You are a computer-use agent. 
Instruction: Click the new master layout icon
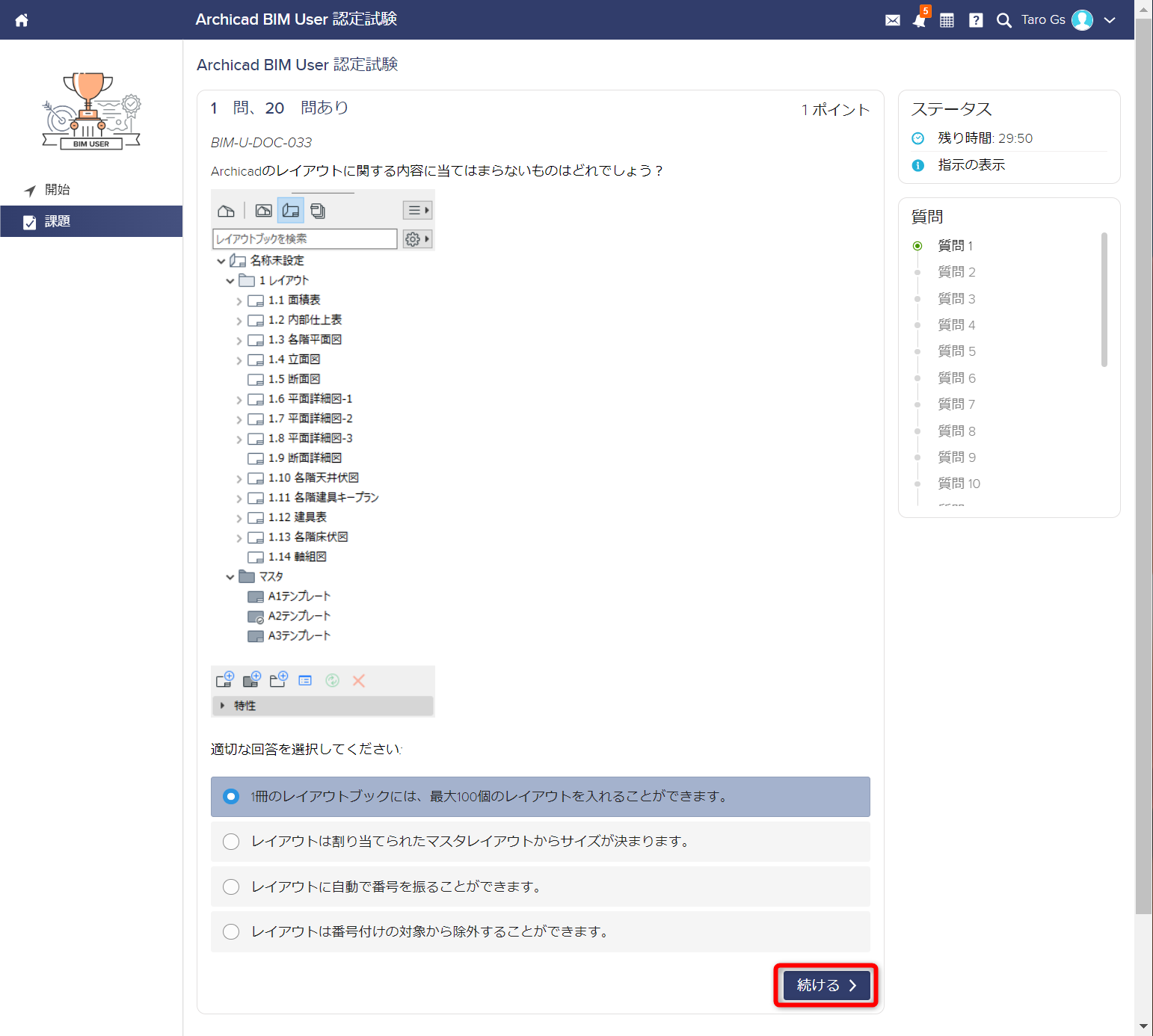click(x=252, y=680)
